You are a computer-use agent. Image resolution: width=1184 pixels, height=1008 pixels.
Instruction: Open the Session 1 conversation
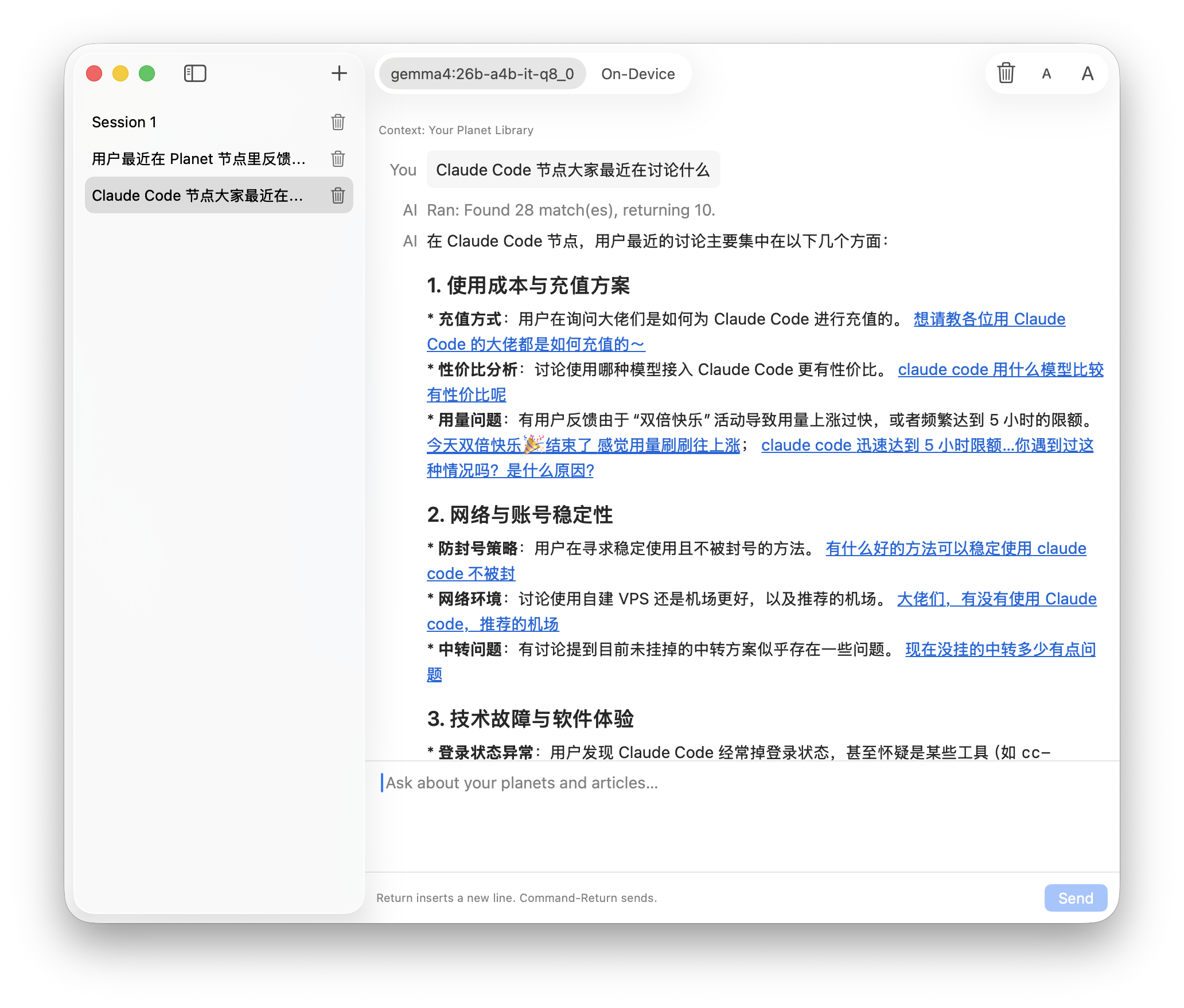click(124, 122)
